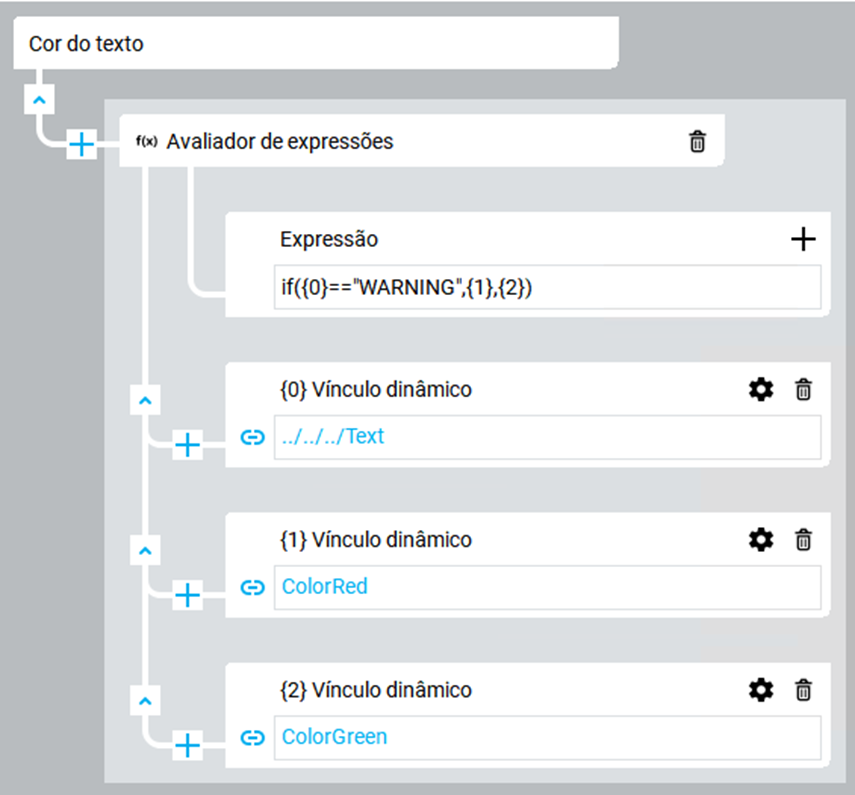The width and height of the screenshot is (855, 795).
Task: Collapse the {2} Vínculo dinâmico node
Action: point(146,700)
